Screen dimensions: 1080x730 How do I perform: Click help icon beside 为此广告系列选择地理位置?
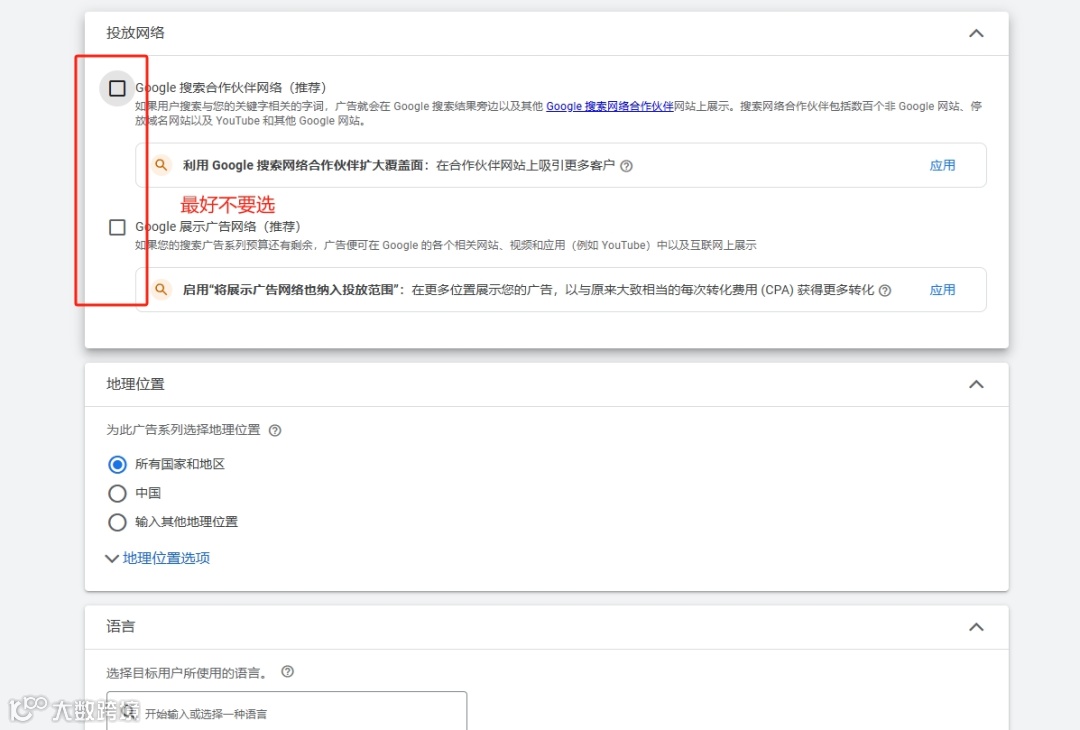tap(275, 430)
